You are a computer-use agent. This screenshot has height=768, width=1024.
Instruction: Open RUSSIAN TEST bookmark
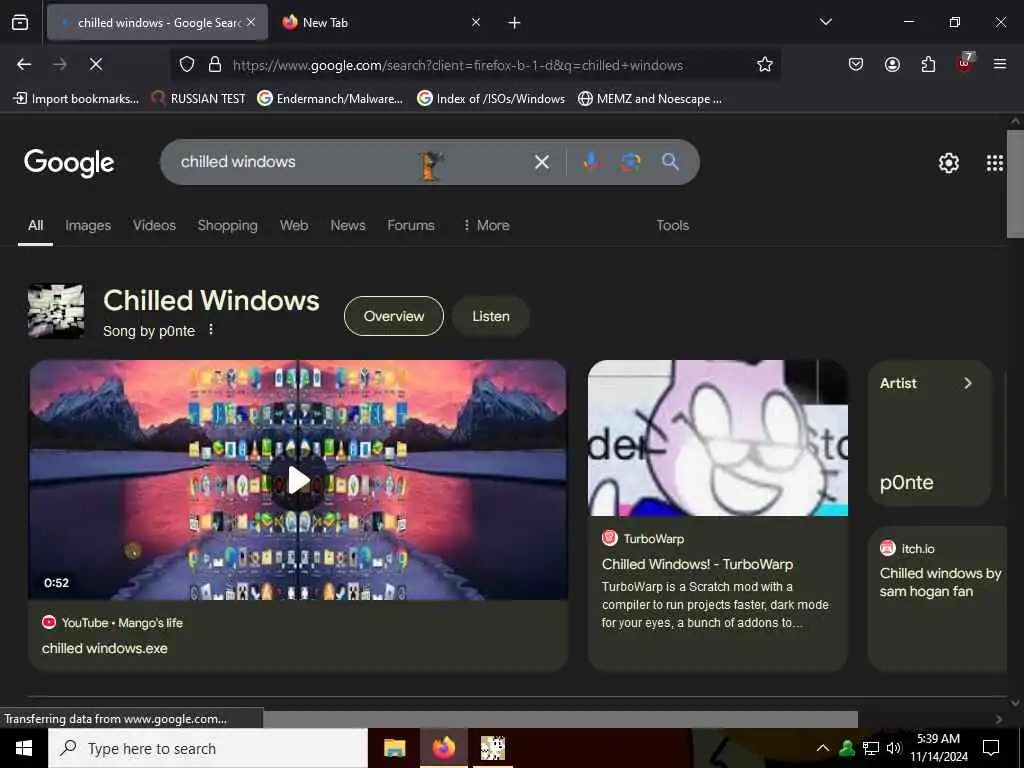click(199, 99)
